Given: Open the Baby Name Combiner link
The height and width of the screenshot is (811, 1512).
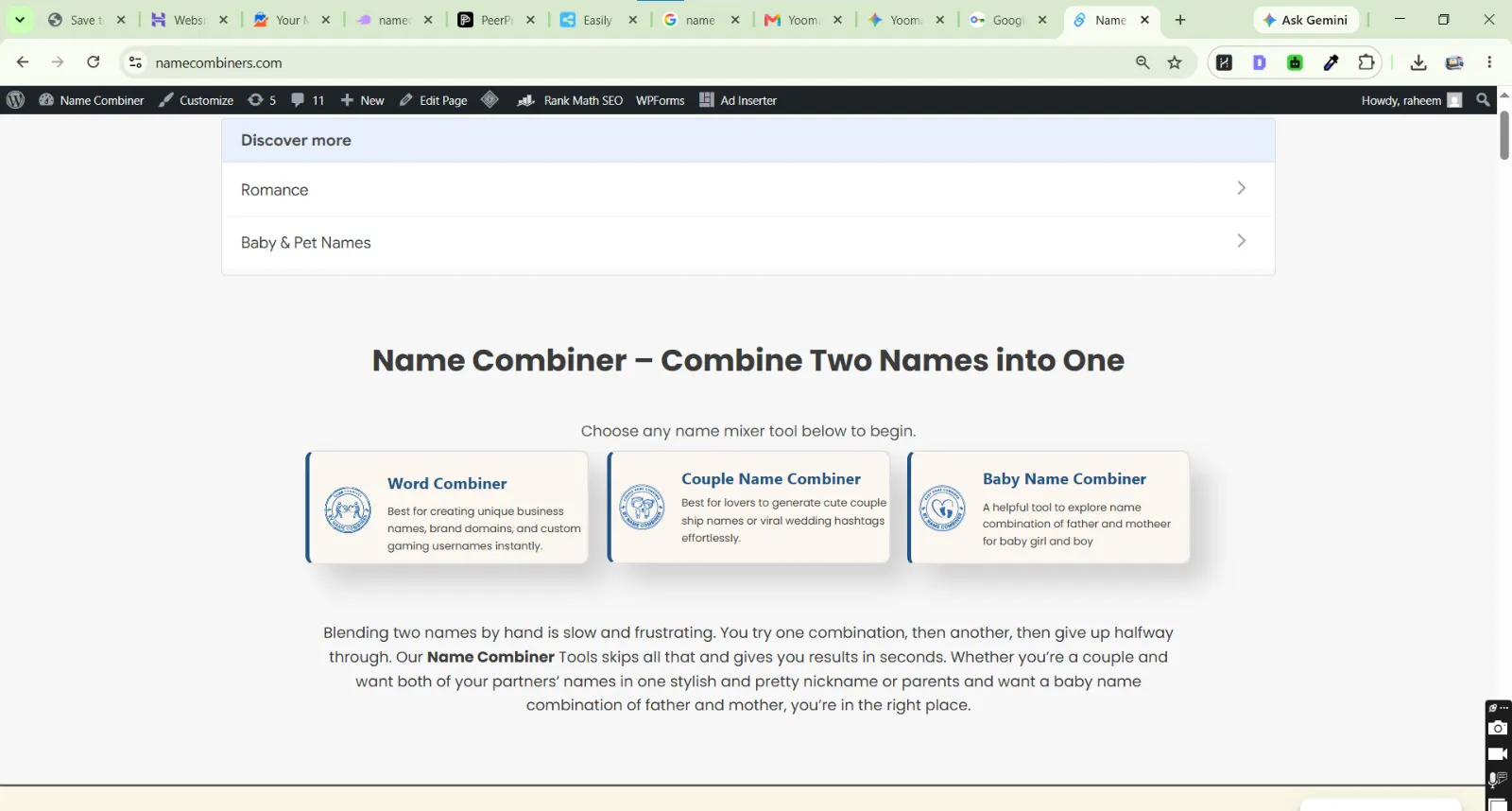Looking at the screenshot, I should pos(1064,479).
